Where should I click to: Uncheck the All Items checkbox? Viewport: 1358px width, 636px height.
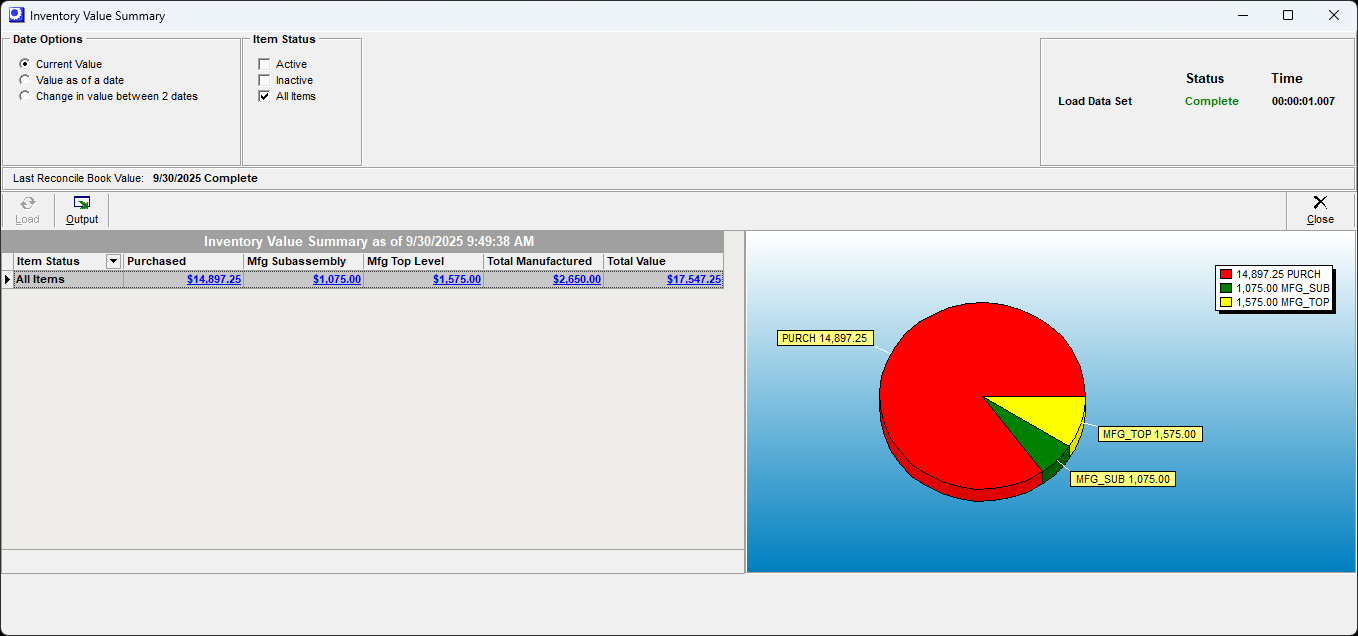click(264, 96)
